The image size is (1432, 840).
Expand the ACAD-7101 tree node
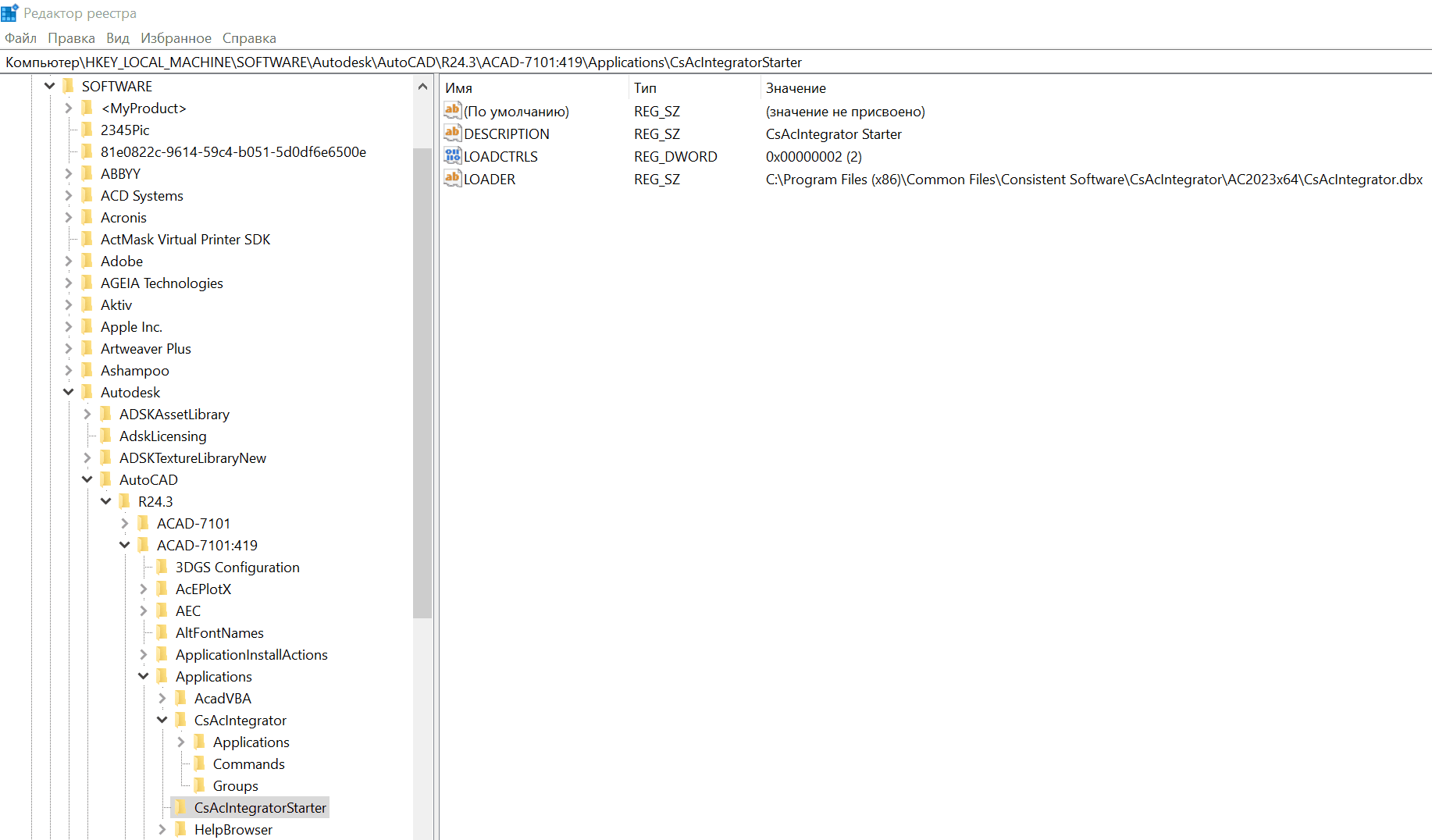125,523
